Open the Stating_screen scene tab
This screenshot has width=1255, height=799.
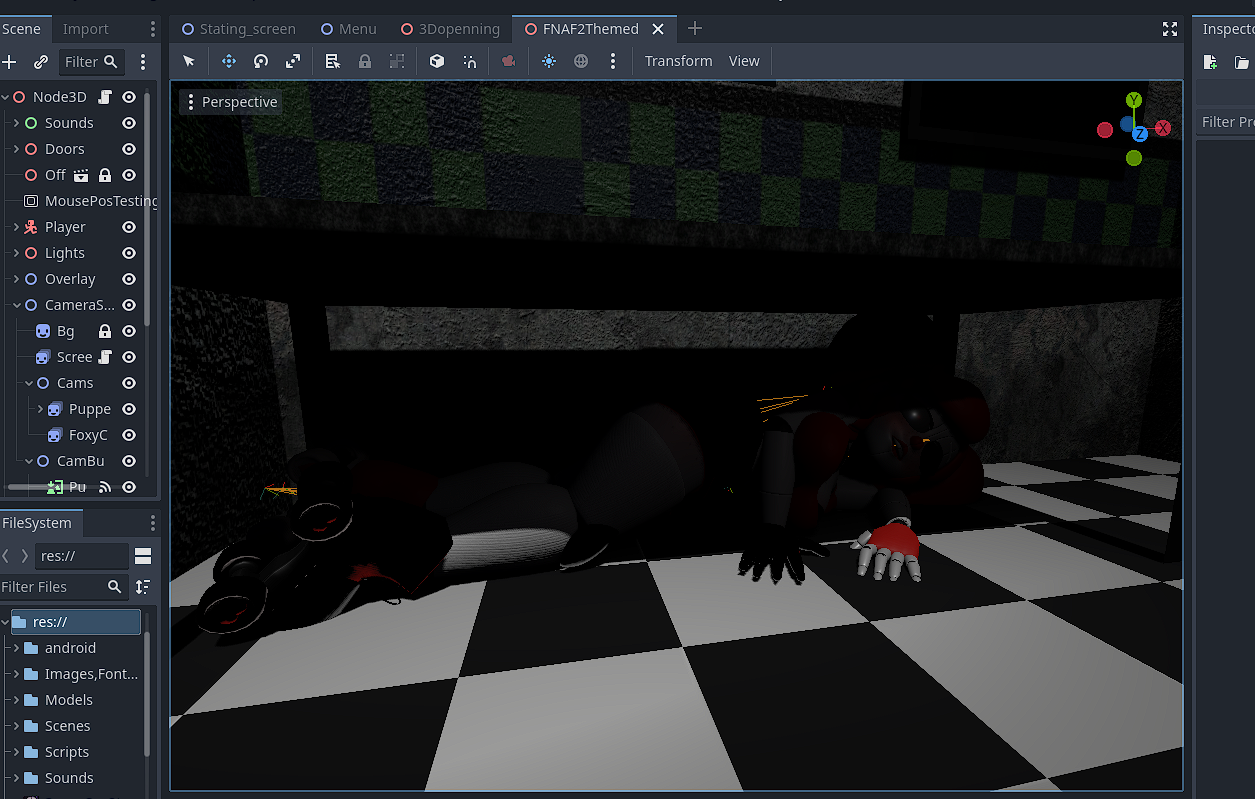click(x=239, y=29)
